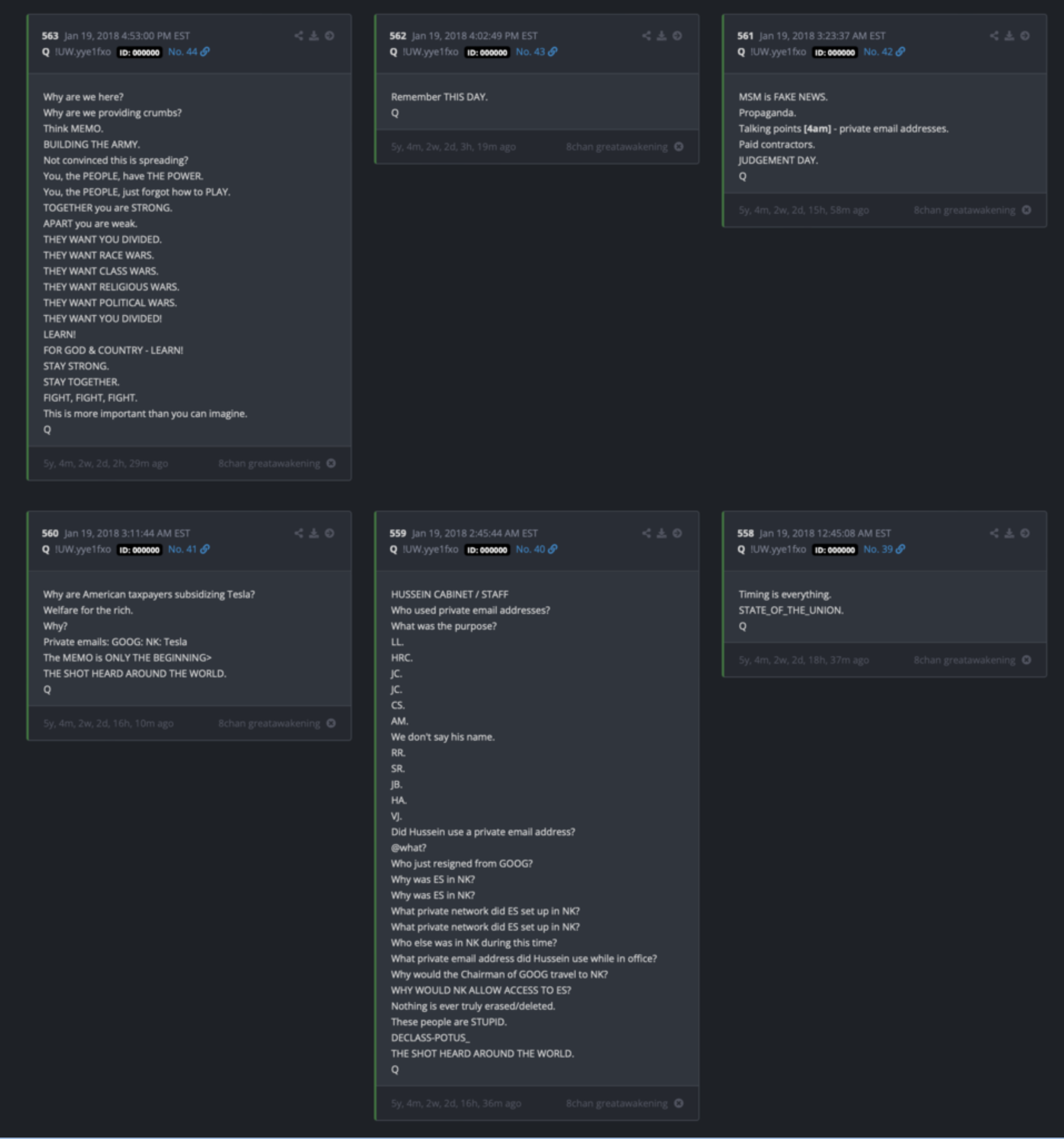Click 'Talking points [4am]' line in post 561
The height and width of the screenshot is (1139, 1064).
point(843,129)
